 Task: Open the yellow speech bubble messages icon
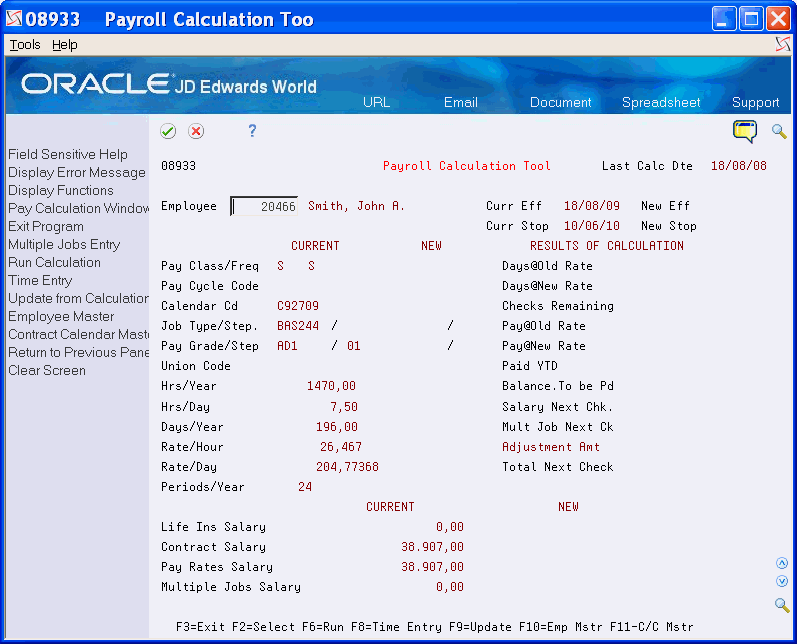click(745, 131)
